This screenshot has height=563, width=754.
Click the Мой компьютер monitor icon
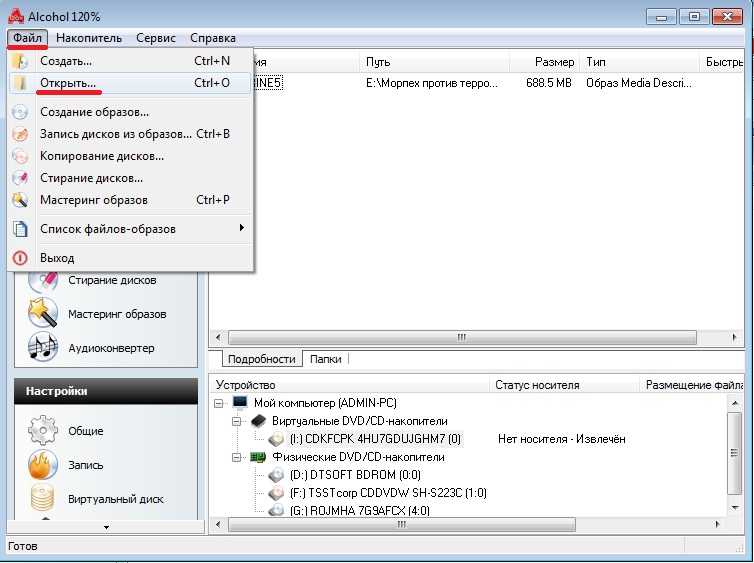[x=239, y=402]
